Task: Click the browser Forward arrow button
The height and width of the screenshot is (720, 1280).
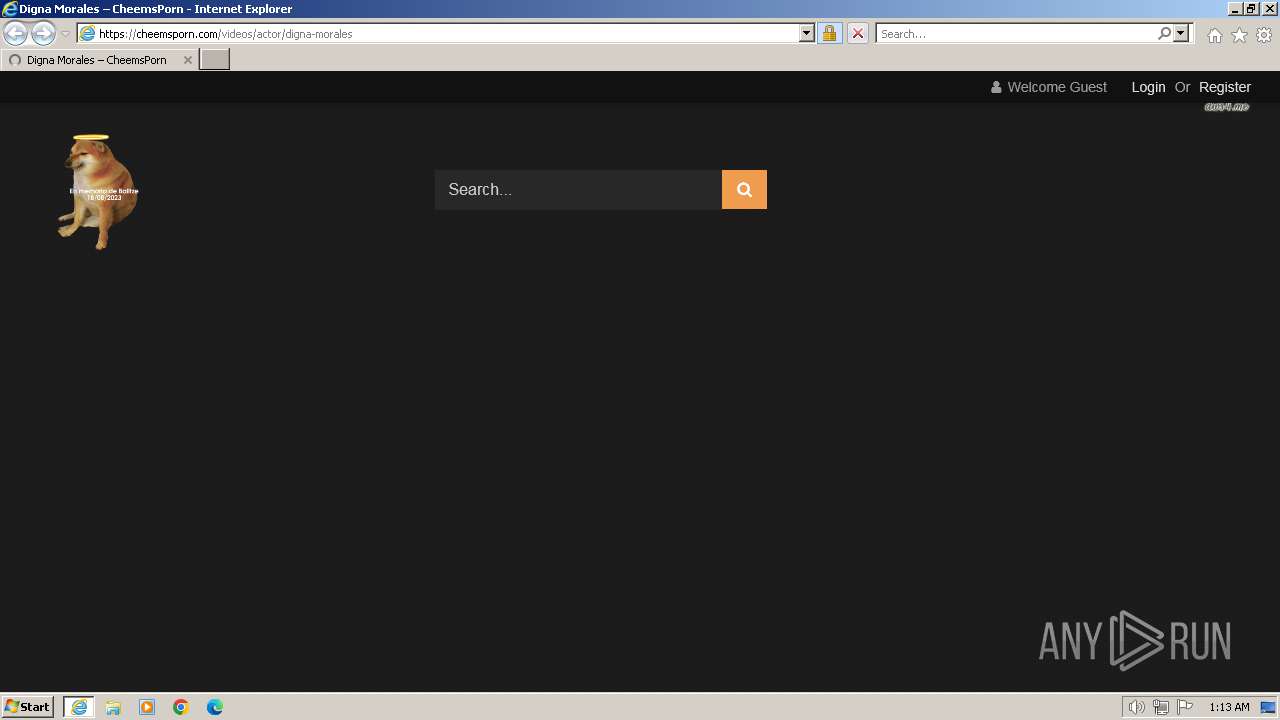Action: pos(43,33)
